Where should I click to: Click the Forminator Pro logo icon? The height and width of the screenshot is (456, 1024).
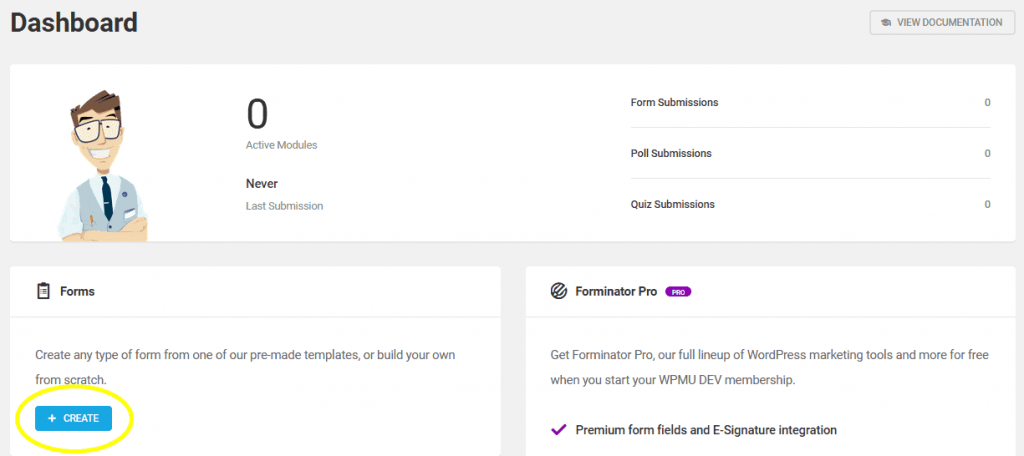point(559,291)
